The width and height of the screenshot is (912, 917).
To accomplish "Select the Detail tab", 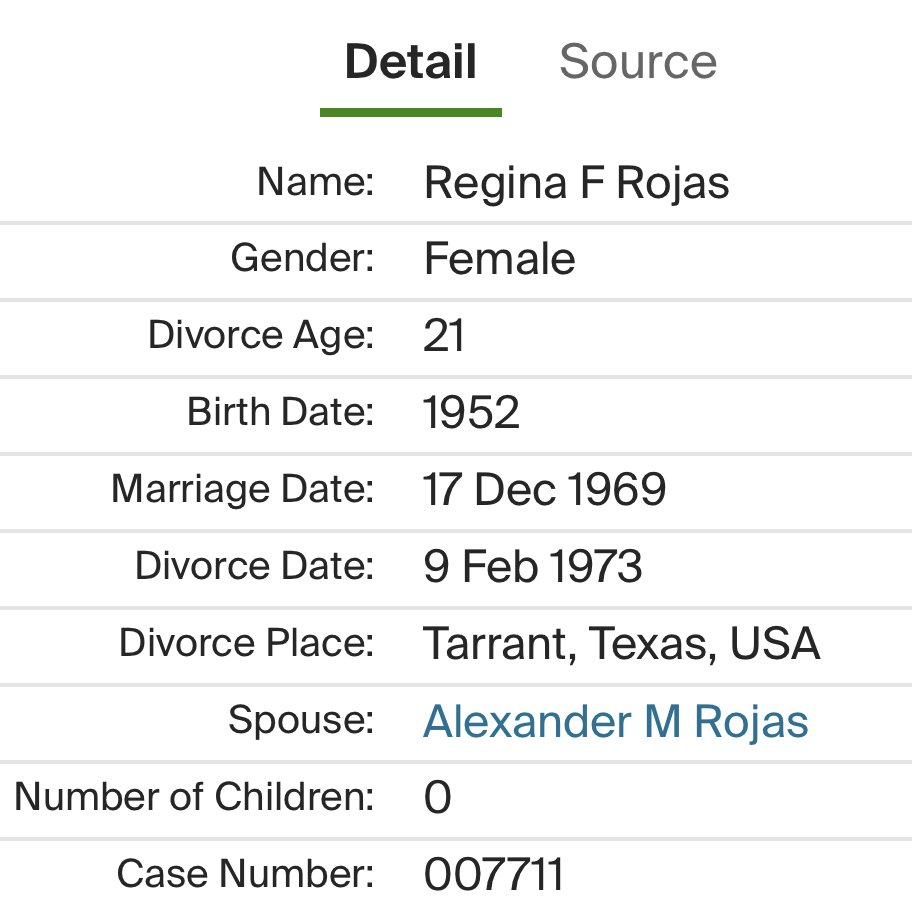I will (x=410, y=62).
